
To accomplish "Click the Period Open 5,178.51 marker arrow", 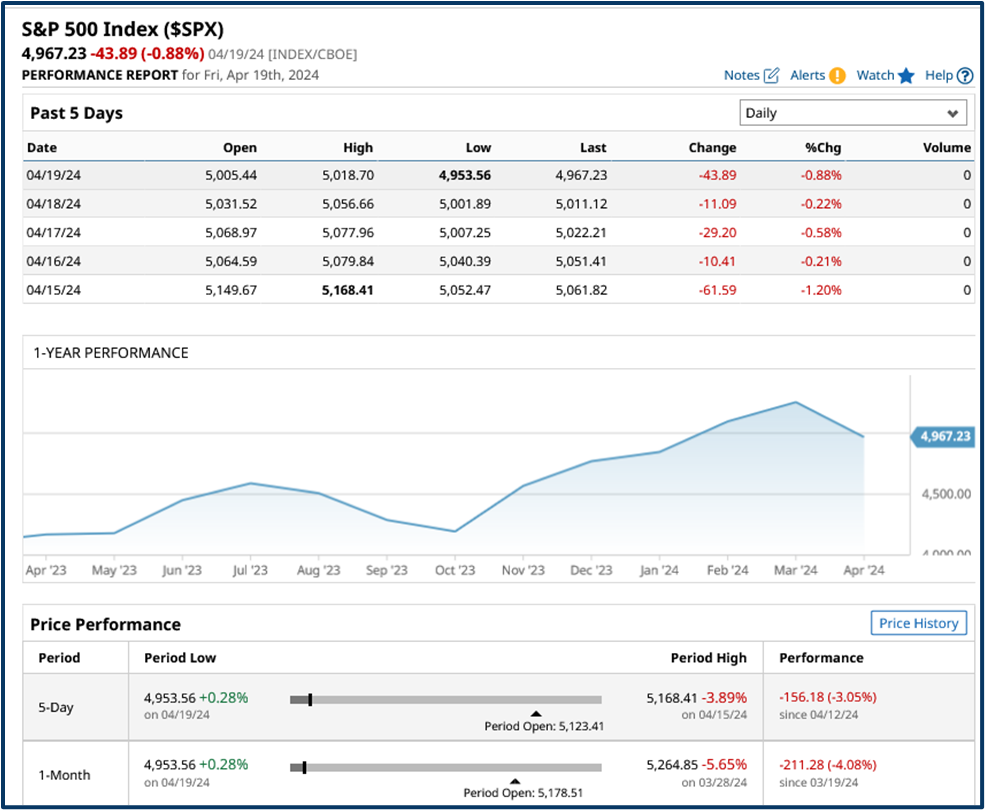I will 515,781.
